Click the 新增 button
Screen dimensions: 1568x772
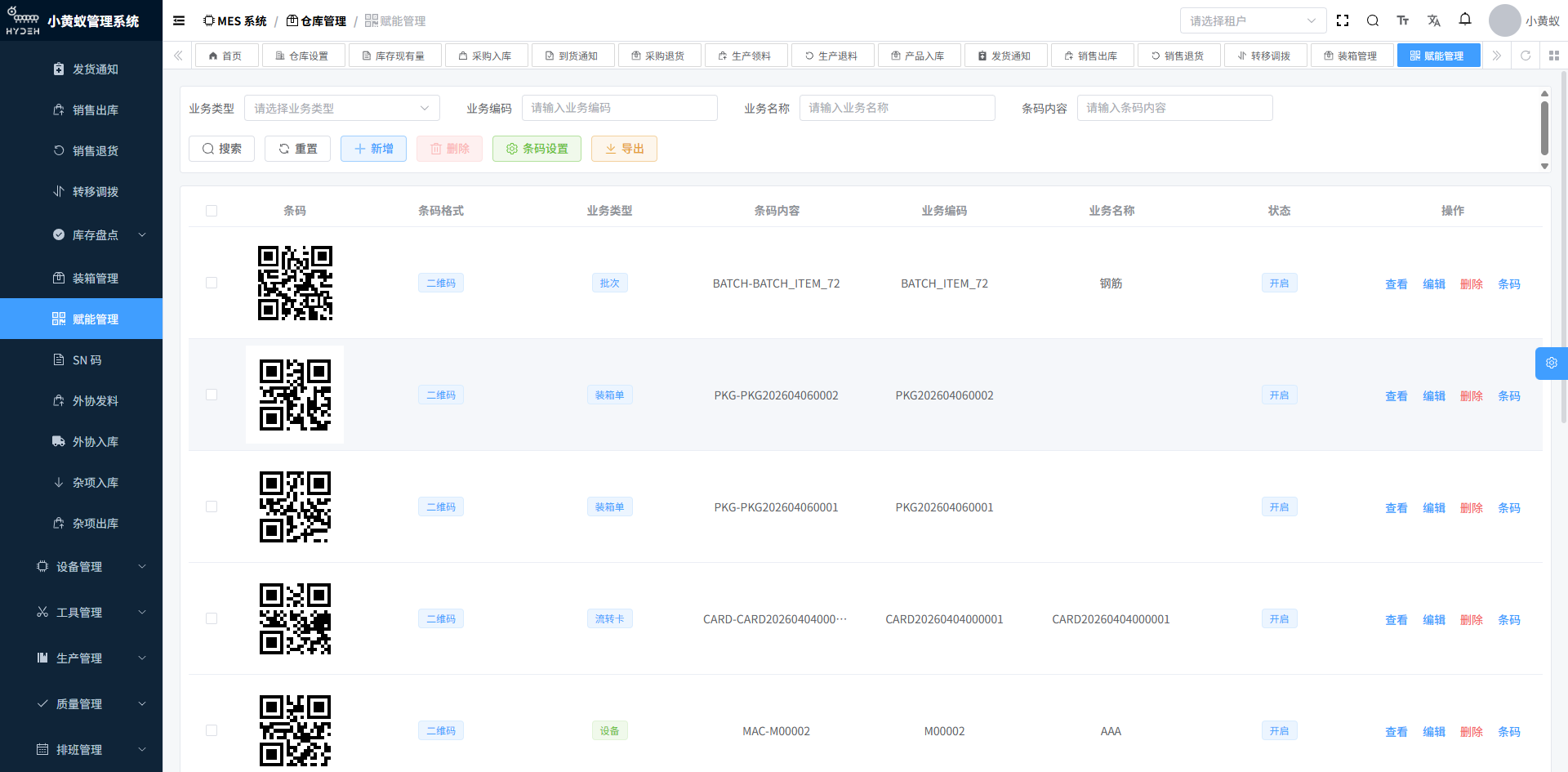click(x=373, y=149)
